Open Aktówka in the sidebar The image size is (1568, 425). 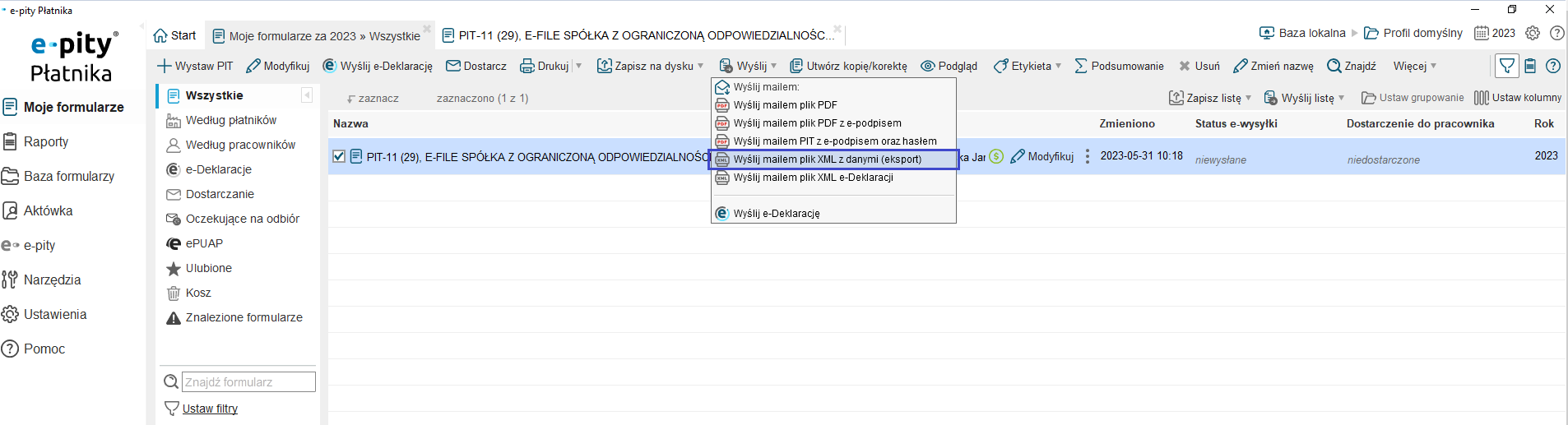[x=38, y=210]
